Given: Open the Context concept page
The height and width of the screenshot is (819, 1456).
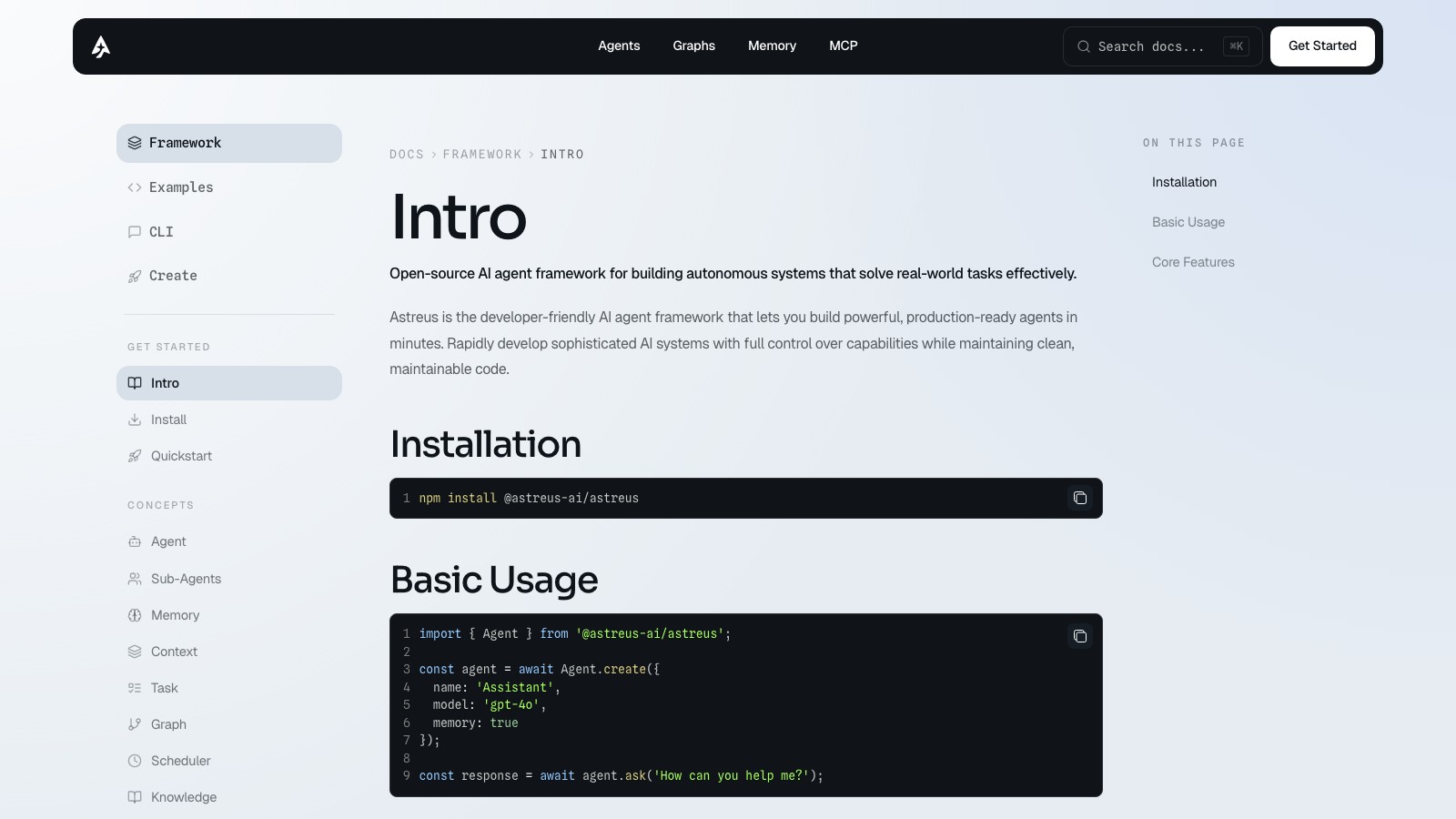Looking at the screenshot, I should [229, 652].
